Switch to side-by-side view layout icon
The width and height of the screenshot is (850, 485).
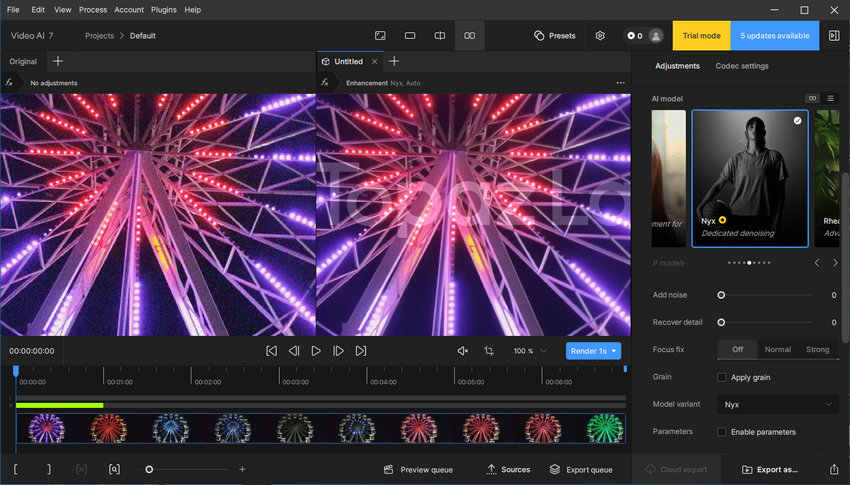[469, 36]
